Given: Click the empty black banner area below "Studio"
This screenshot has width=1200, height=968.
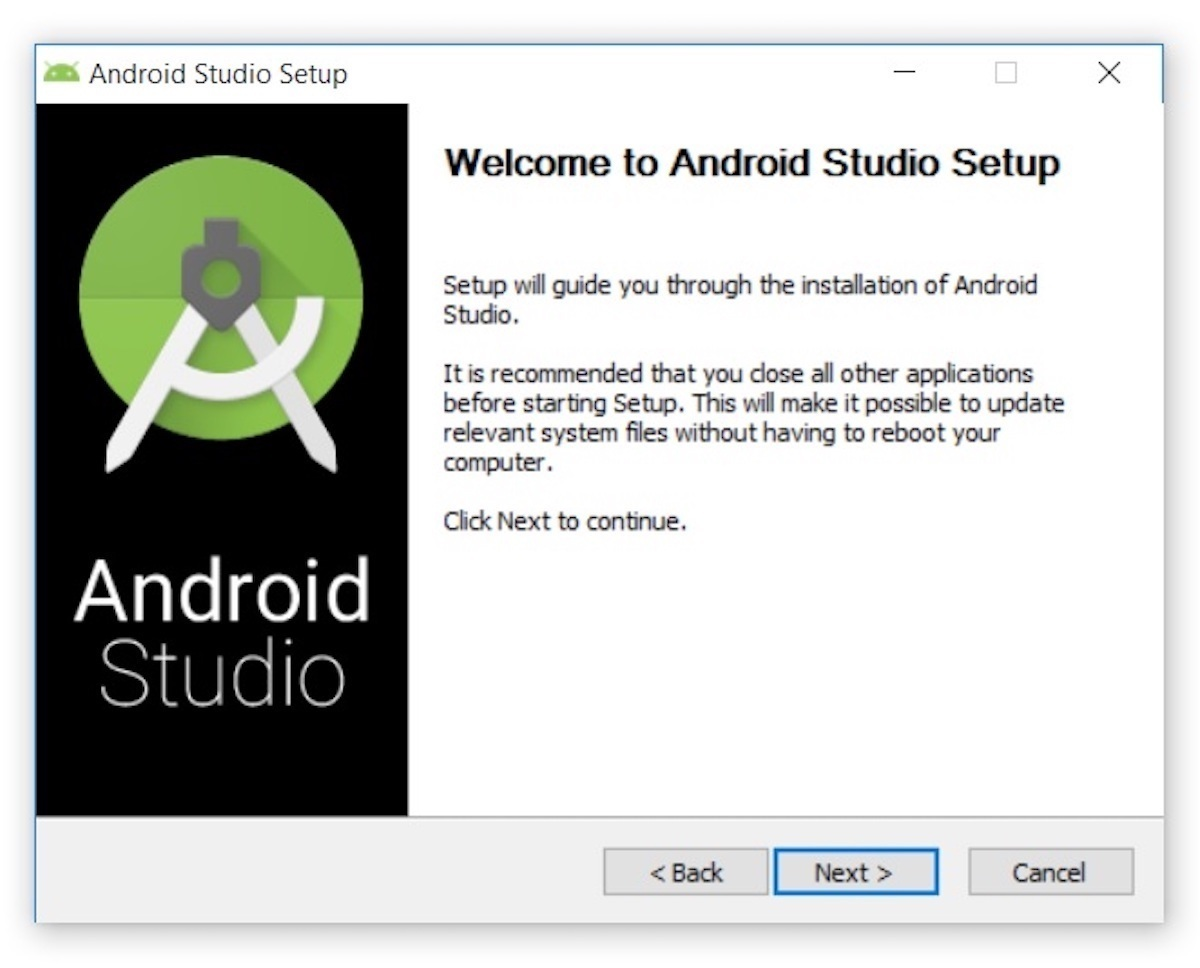Looking at the screenshot, I should (222, 765).
